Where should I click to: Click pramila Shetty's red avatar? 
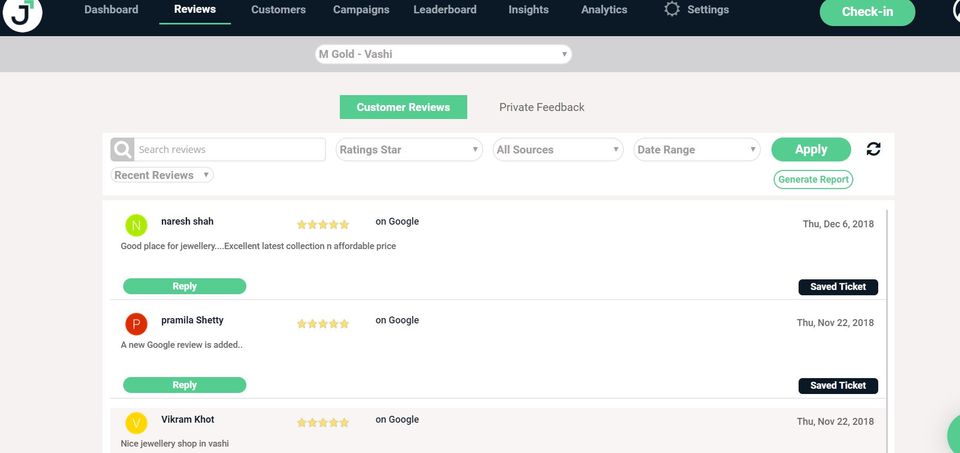[x=136, y=324]
